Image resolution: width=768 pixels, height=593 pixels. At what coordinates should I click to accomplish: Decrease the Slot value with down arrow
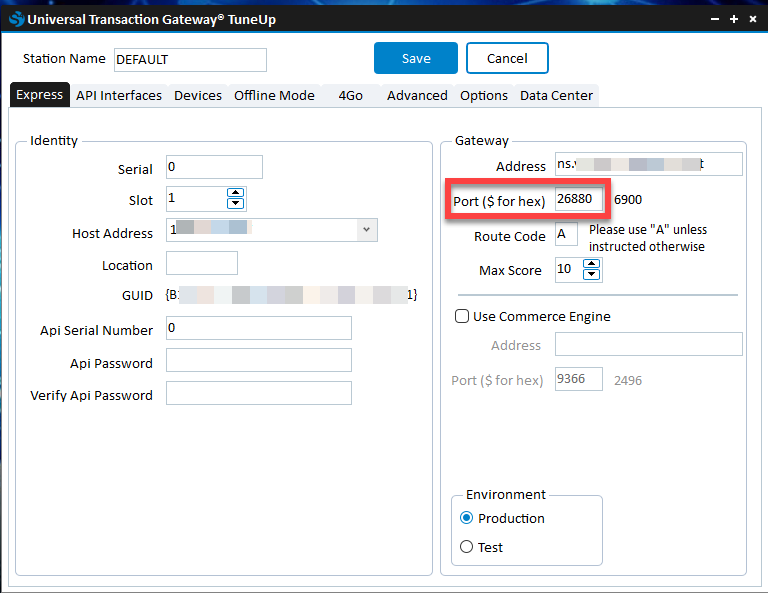click(235, 204)
